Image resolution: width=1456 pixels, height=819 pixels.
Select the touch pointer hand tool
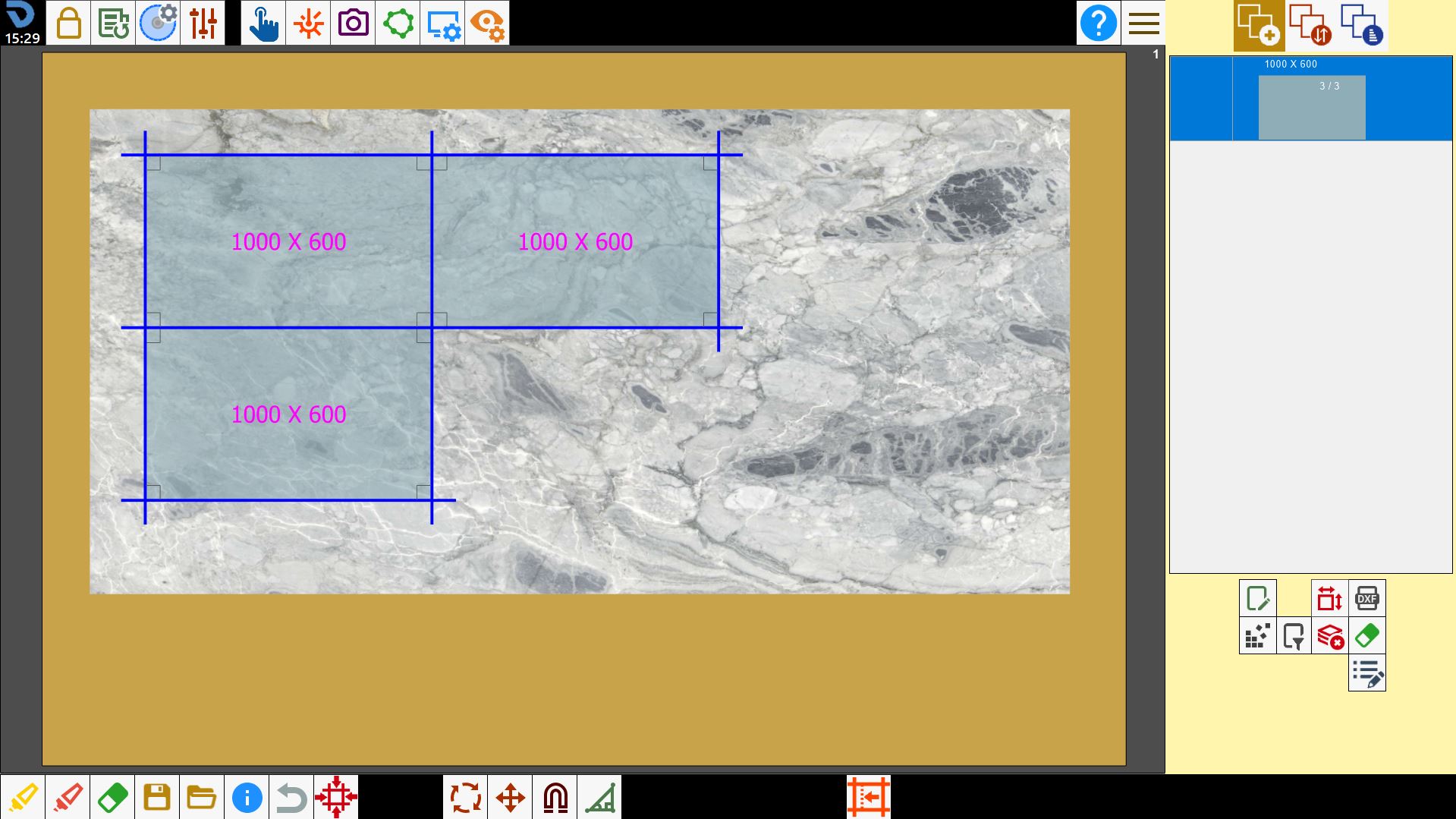(x=263, y=23)
